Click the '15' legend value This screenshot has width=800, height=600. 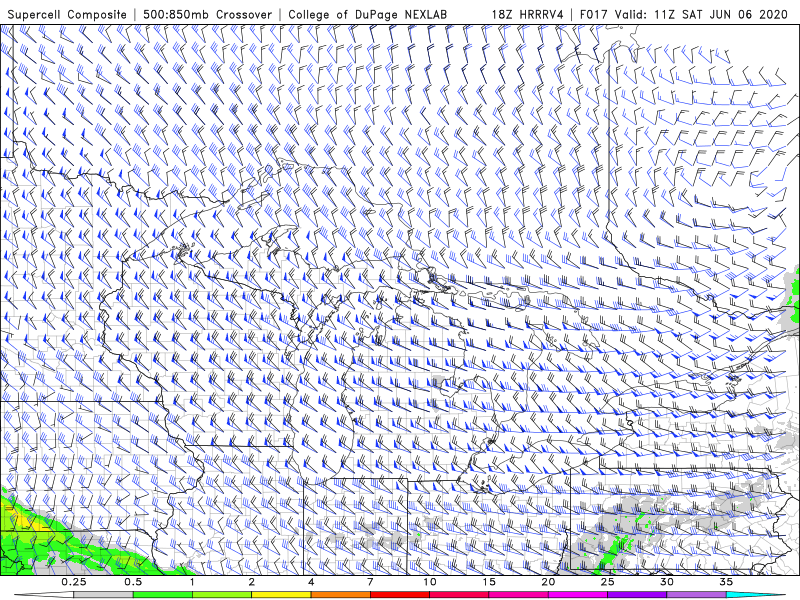coord(489,582)
